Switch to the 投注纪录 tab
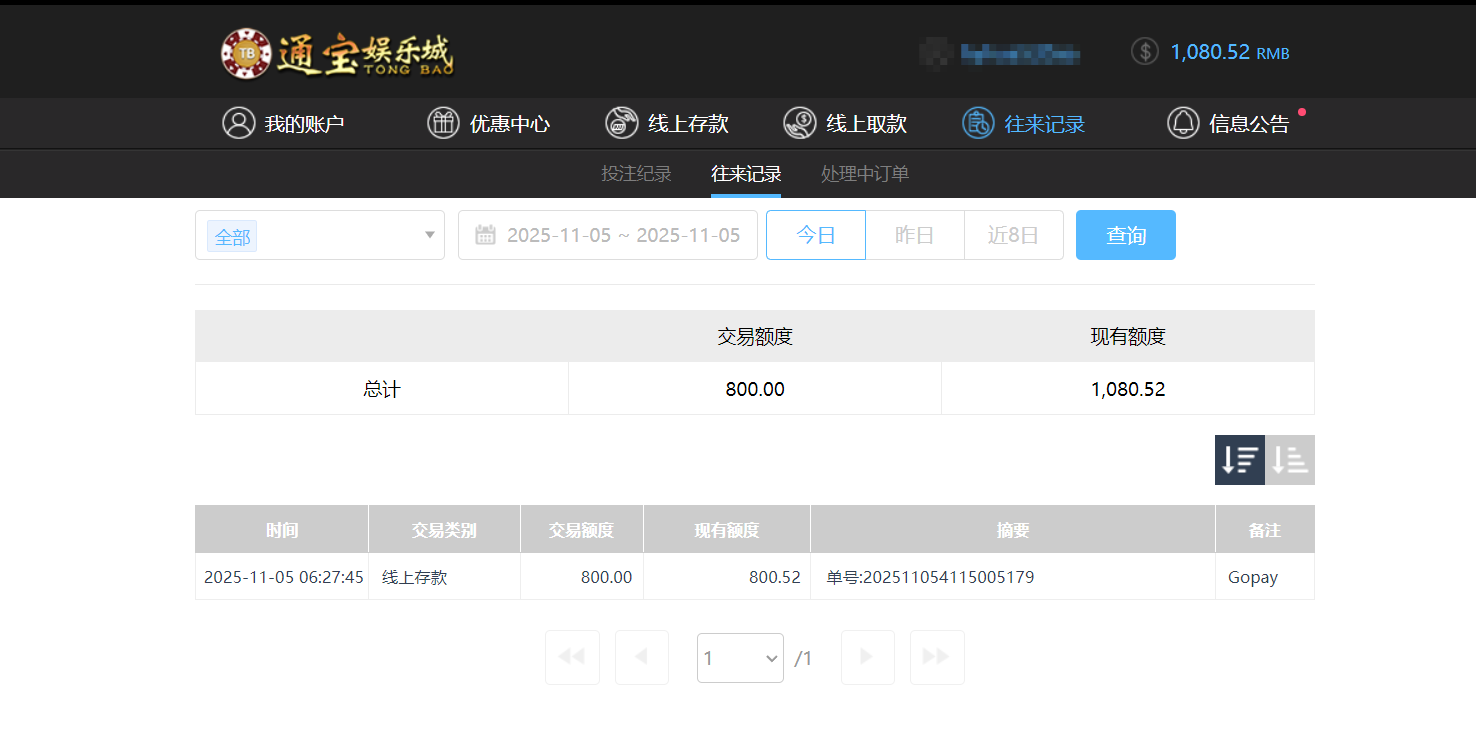The width and height of the screenshot is (1476, 737). [636, 173]
